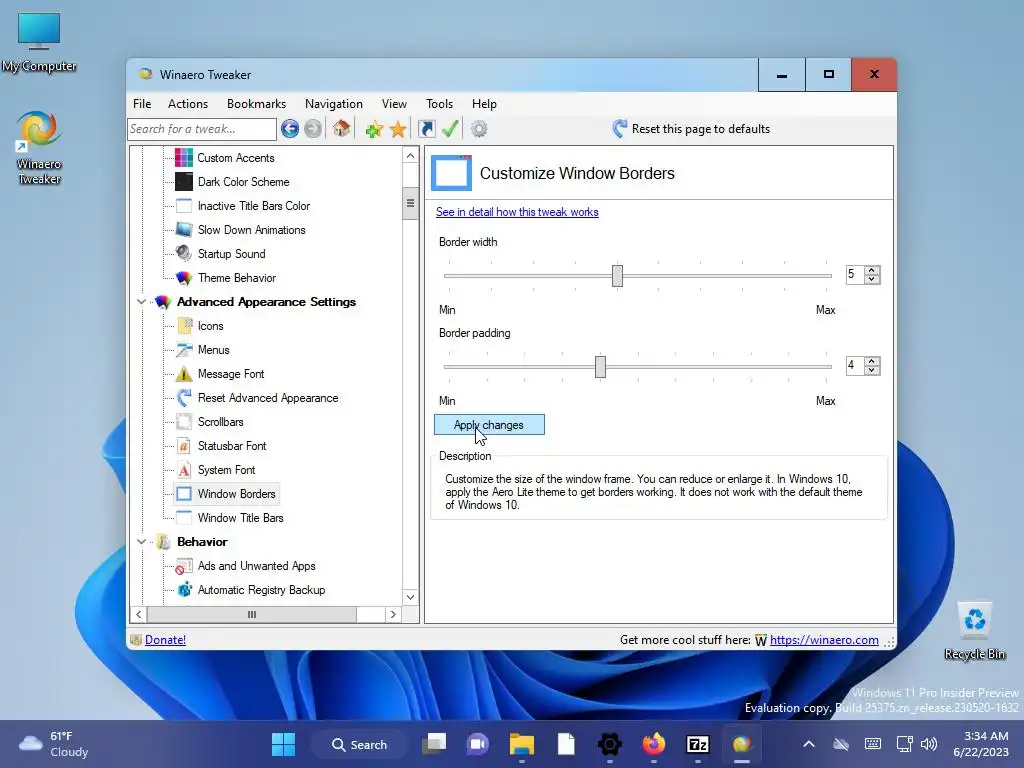Viewport: 1024px width, 768px height.
Task: Open the https://winaero.com link
Action: click(824, 640)
